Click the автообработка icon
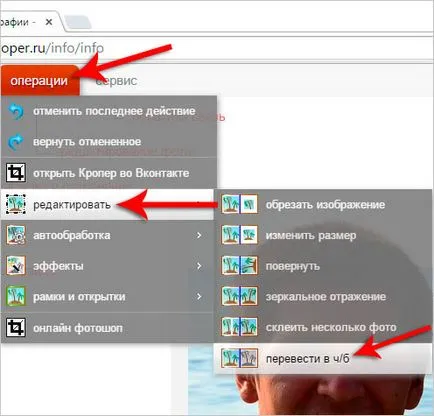Viewport: 434px width, 416px height. (x=16, y=235)
